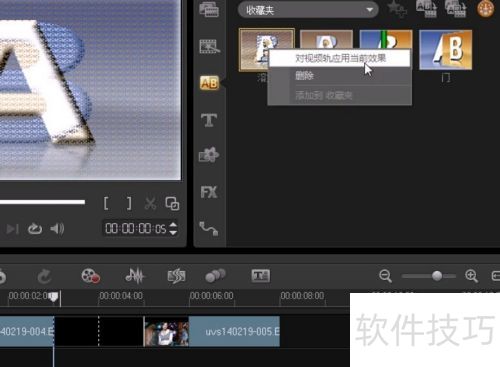Open the Path library icon

[209, 228]
